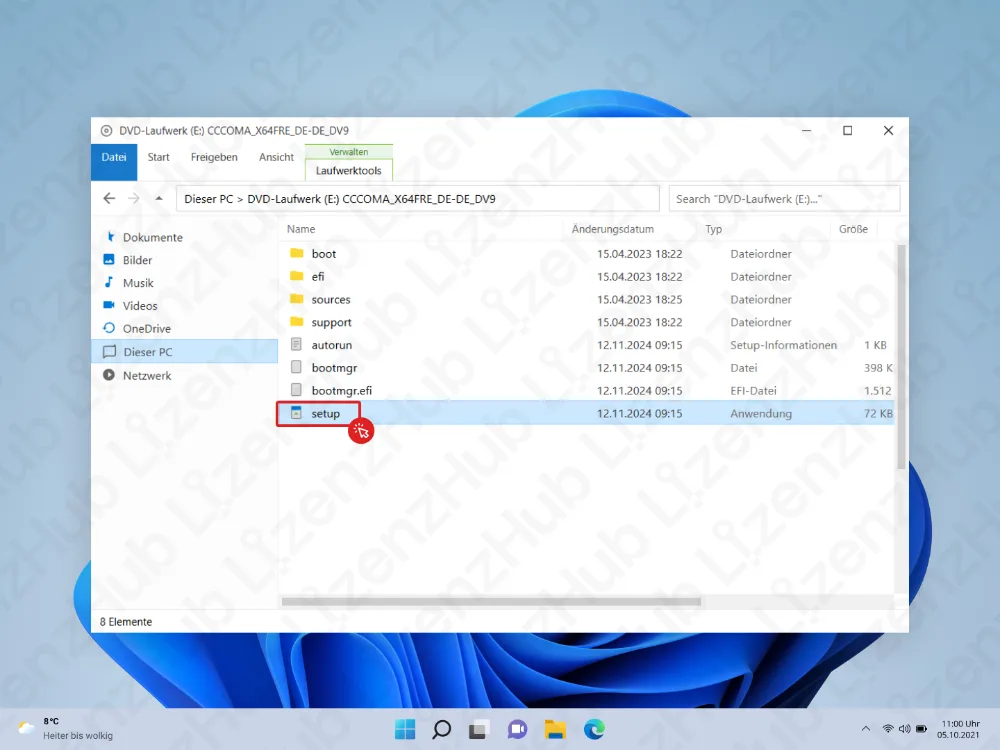Click the "Anwendung" type cell
1000x750 pixels.
[x=761, y=413]
